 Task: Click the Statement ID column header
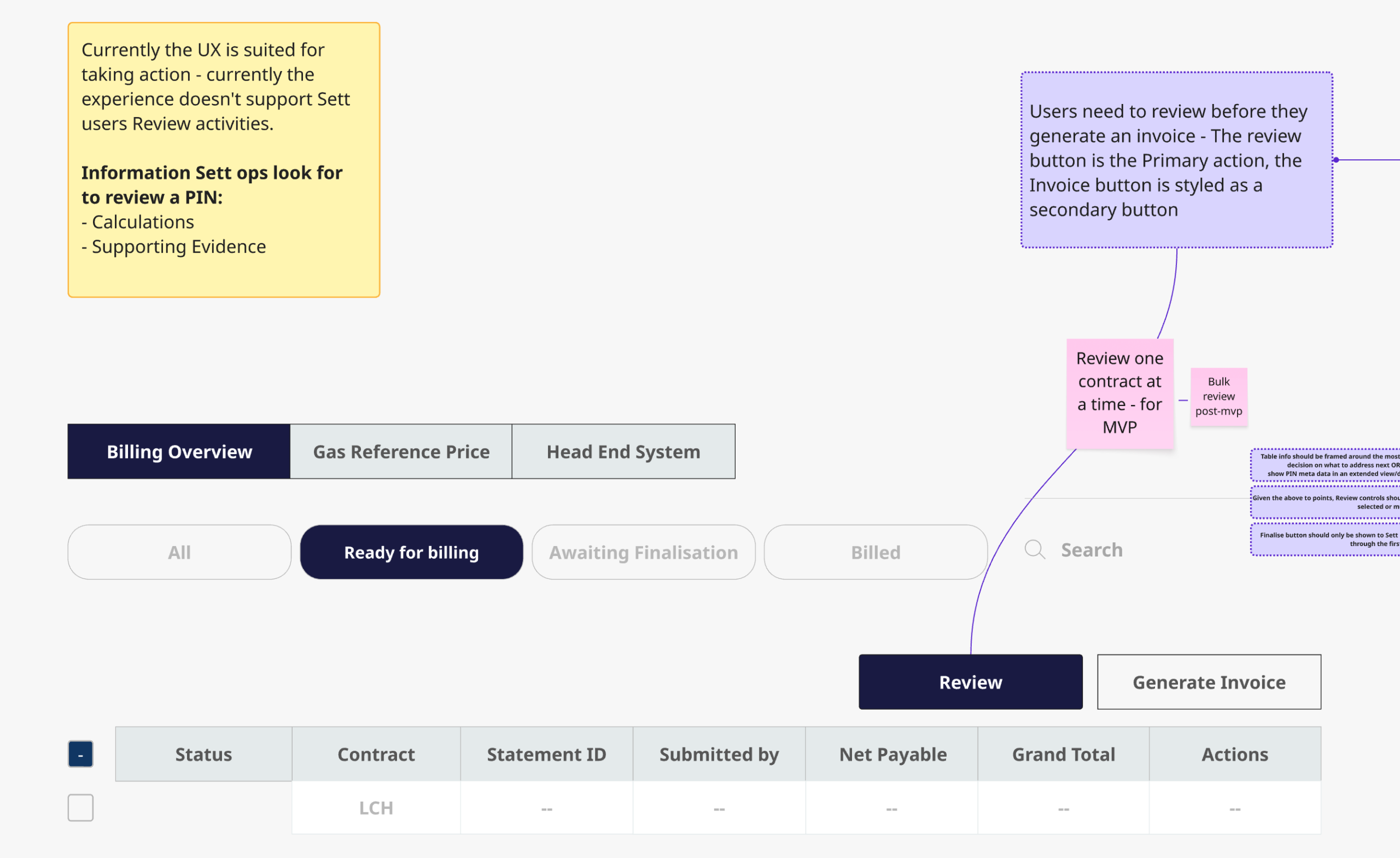(546, 754)
